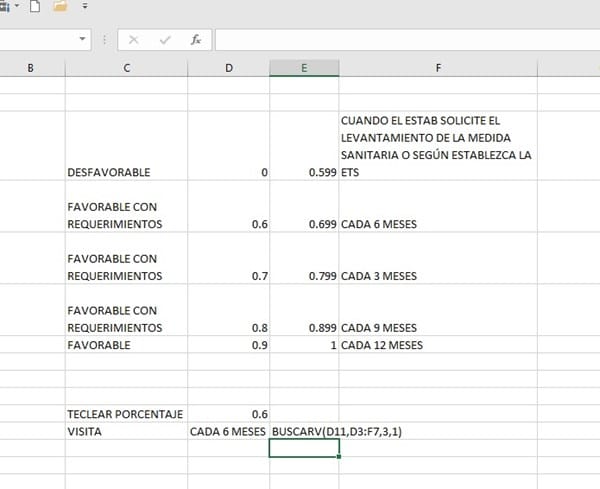The image size is (600, 489).
Task: Click the 0 value next to DESFAVORABLE
Action: [x=228, y=146]
